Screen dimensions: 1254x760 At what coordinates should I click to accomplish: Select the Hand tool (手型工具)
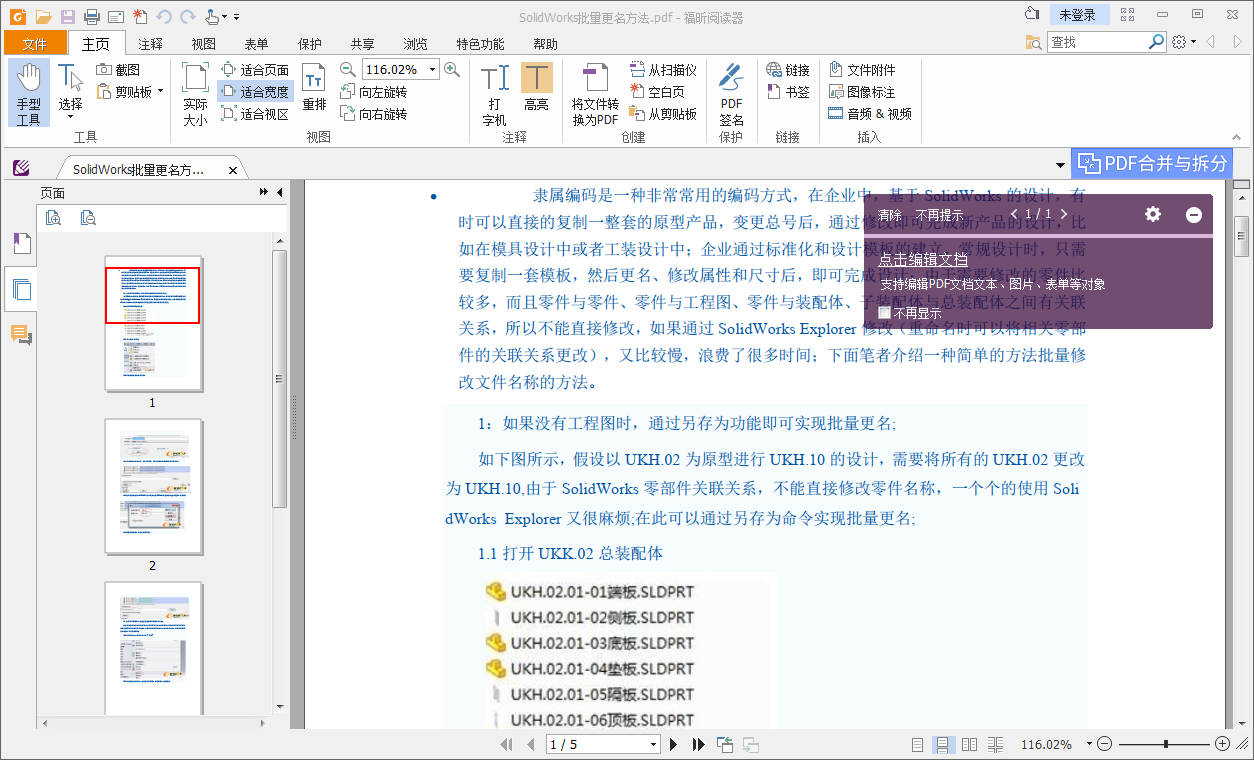click(29, 90)
